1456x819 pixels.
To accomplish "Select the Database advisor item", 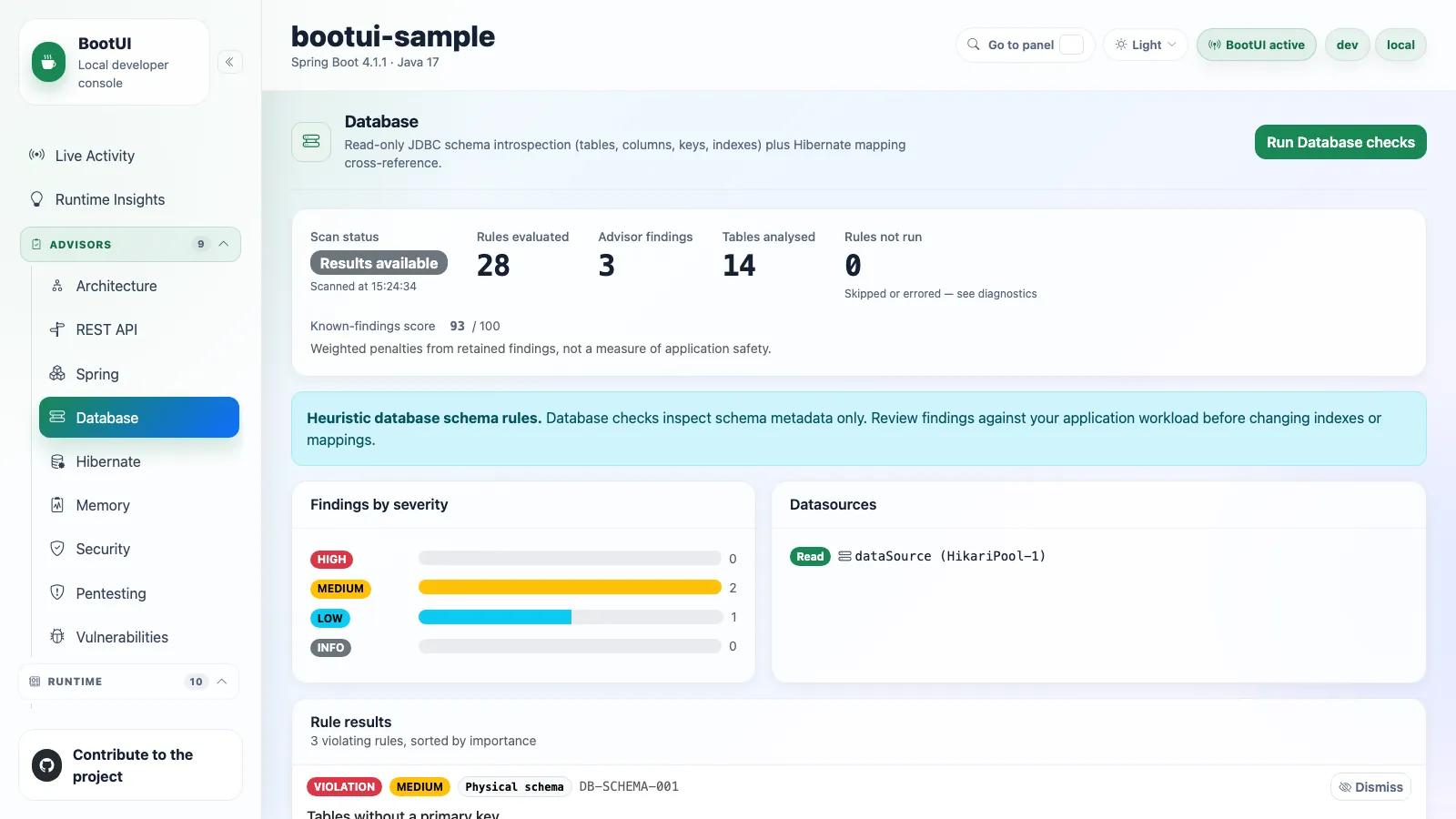I will click(139, 418).
